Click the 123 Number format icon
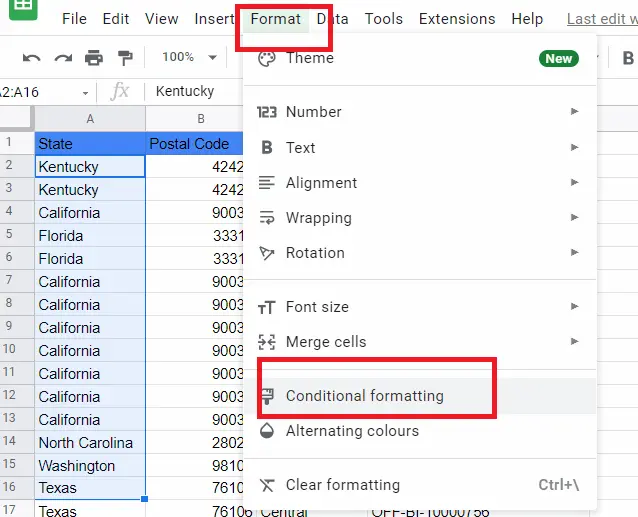This screenshot has height=517, width=638. (x=267, y=112)
